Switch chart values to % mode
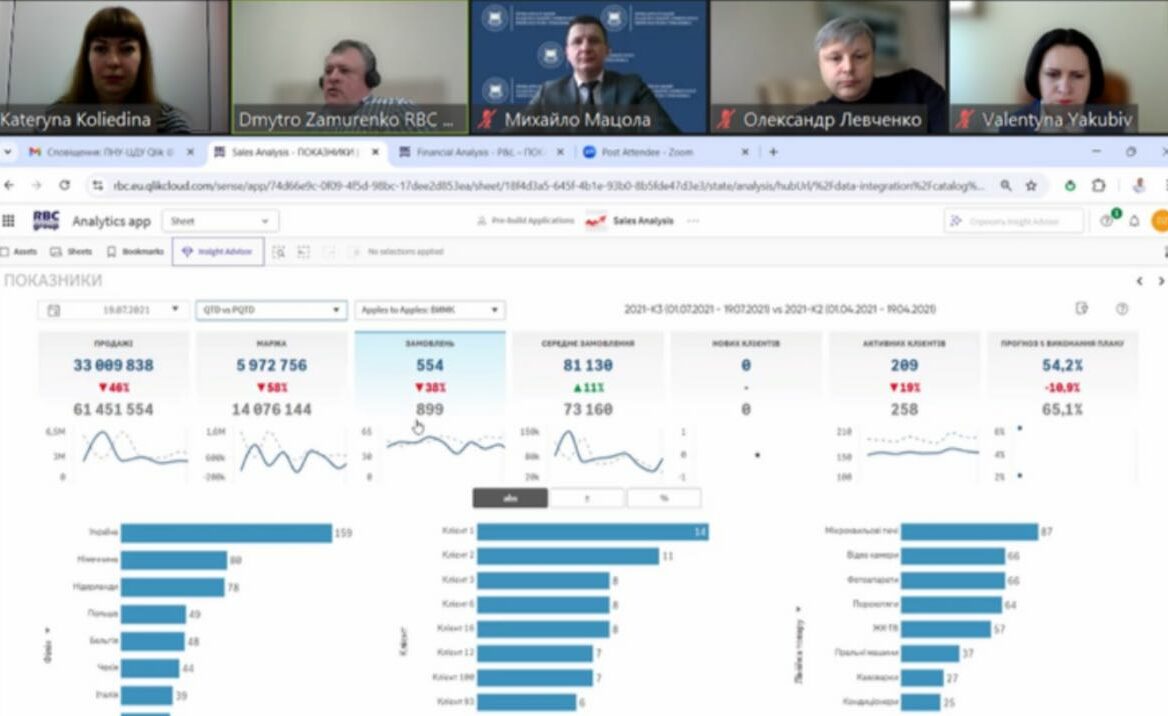The width and height of the screenshot is (1168, 716). (x=663, y=498)
